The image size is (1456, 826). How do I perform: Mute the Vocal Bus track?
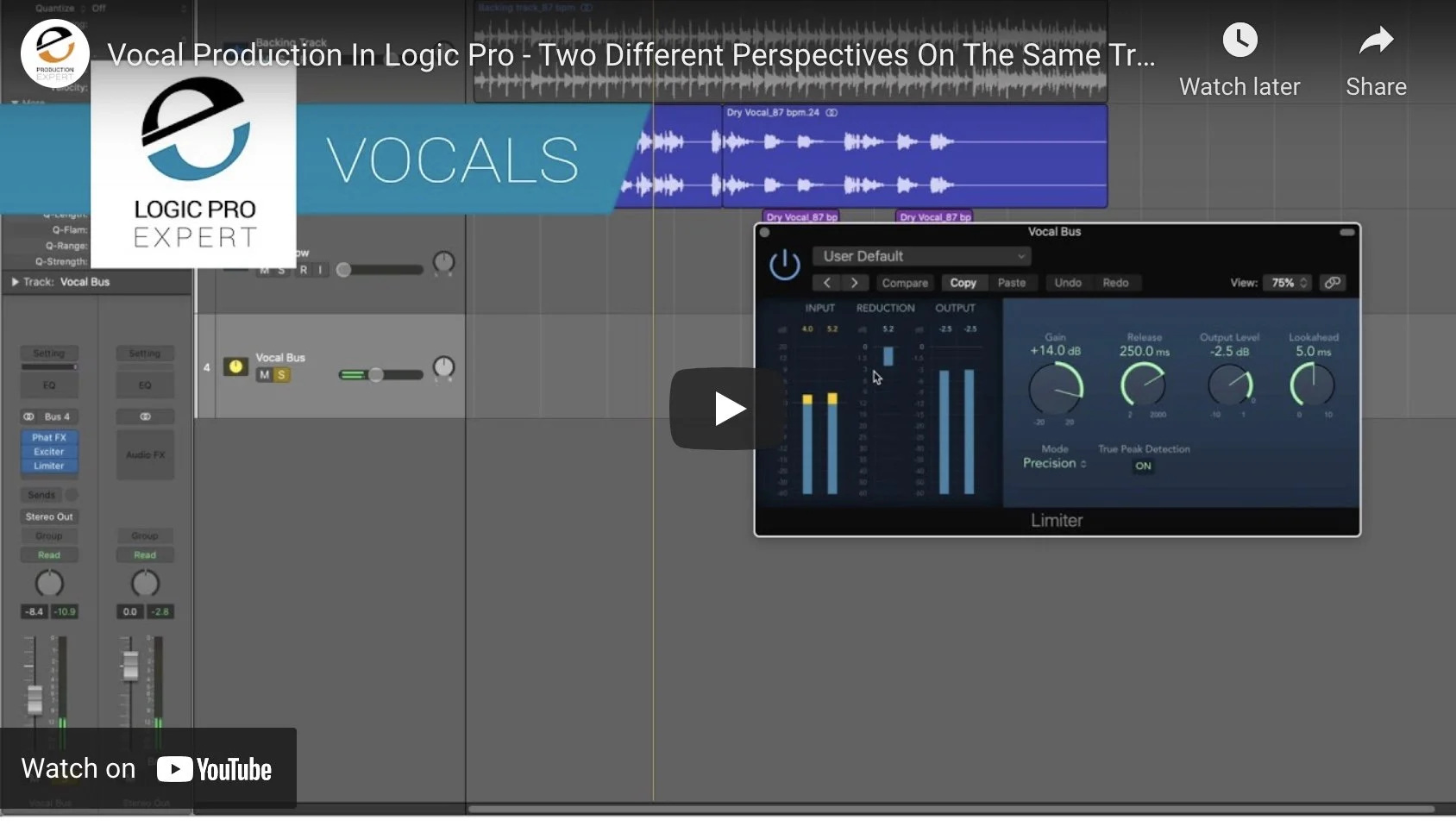[x=265, y=374]
